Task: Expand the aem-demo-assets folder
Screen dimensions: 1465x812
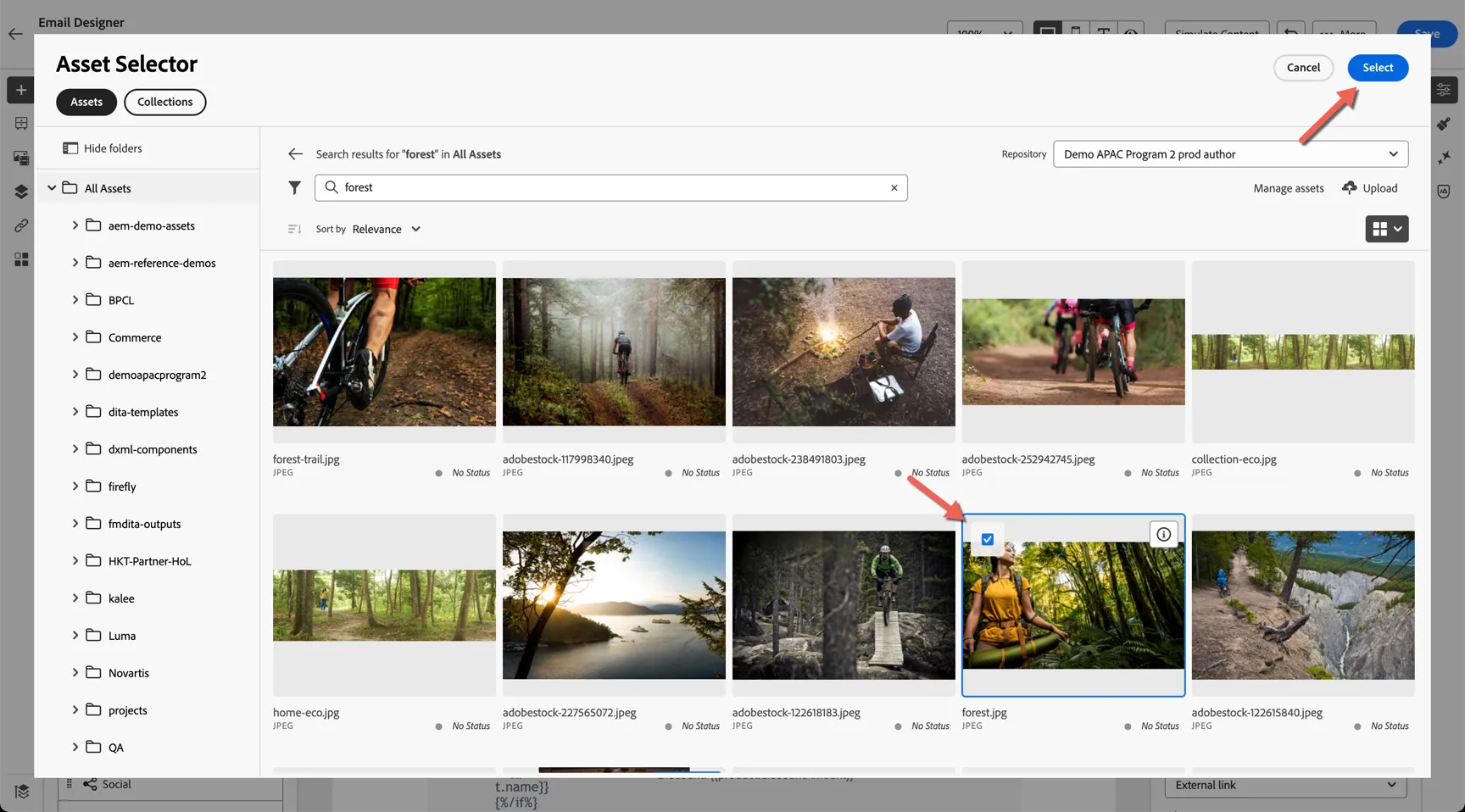Action: pyautogui.click(x=75, y=225)
